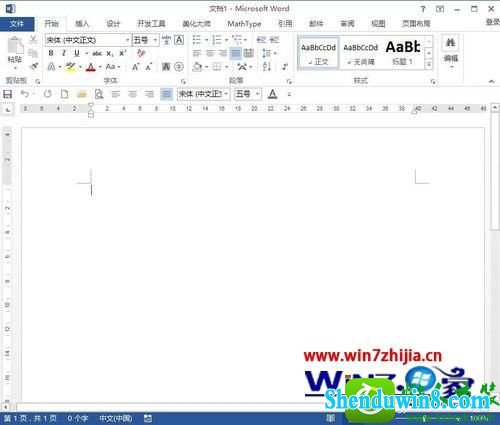
Task: Click the Print Preview magnifier icon
Action: (x=99, y=94)
